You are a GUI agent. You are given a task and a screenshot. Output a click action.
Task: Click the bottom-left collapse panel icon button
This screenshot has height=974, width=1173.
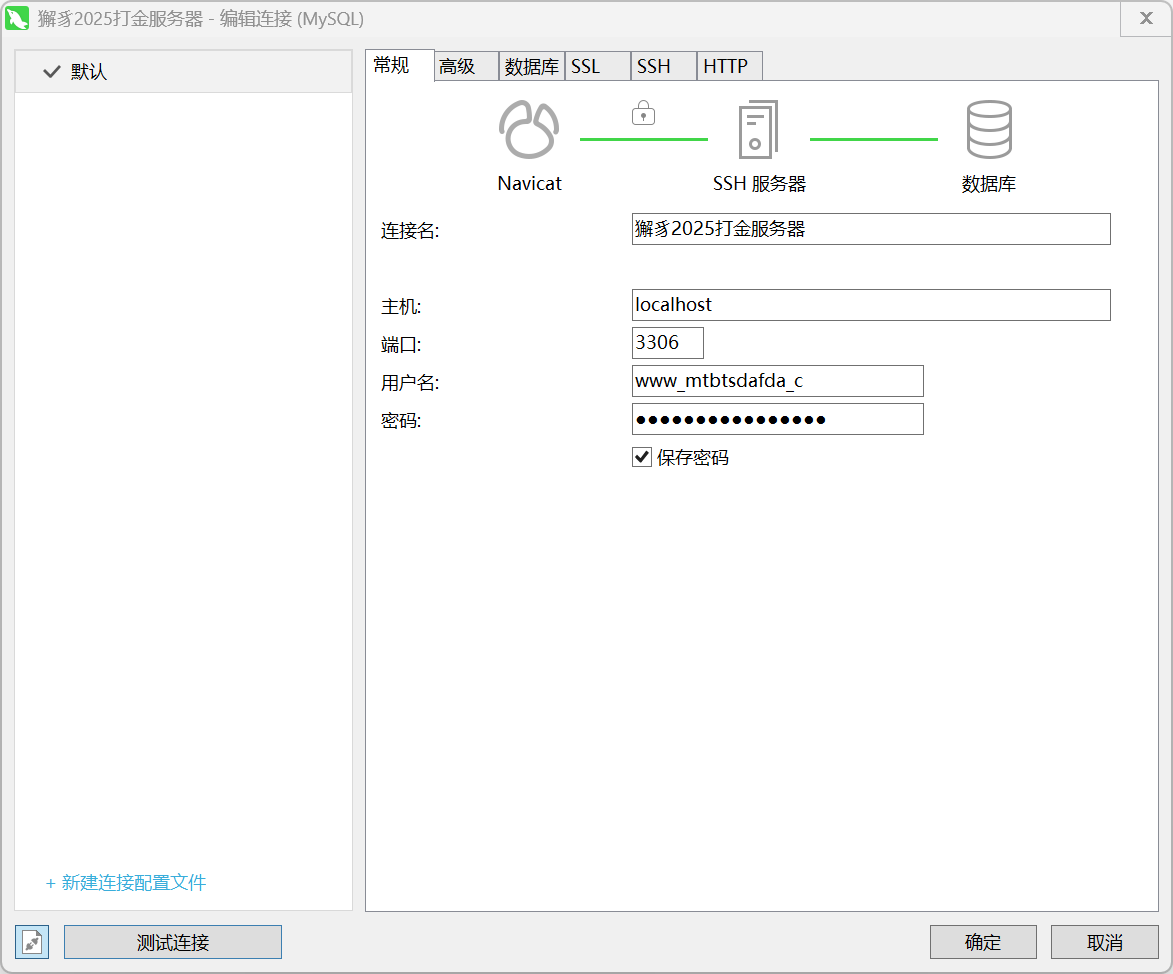(32, 942)
